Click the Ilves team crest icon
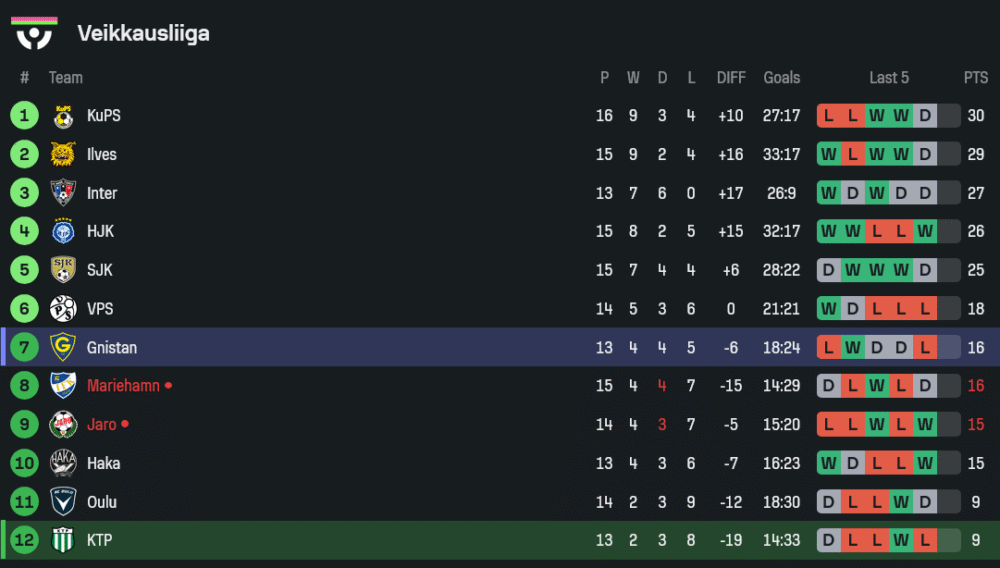The width and height of the screenshot is (1000, 568). click(x=63, y=154)
